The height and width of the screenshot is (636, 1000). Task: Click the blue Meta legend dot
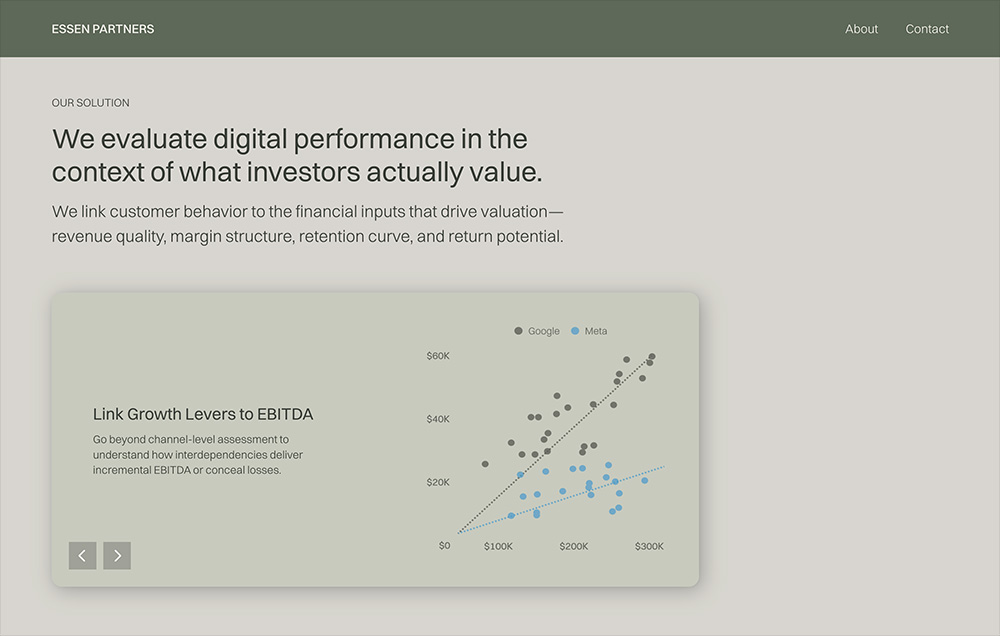(x=575, y=331)
